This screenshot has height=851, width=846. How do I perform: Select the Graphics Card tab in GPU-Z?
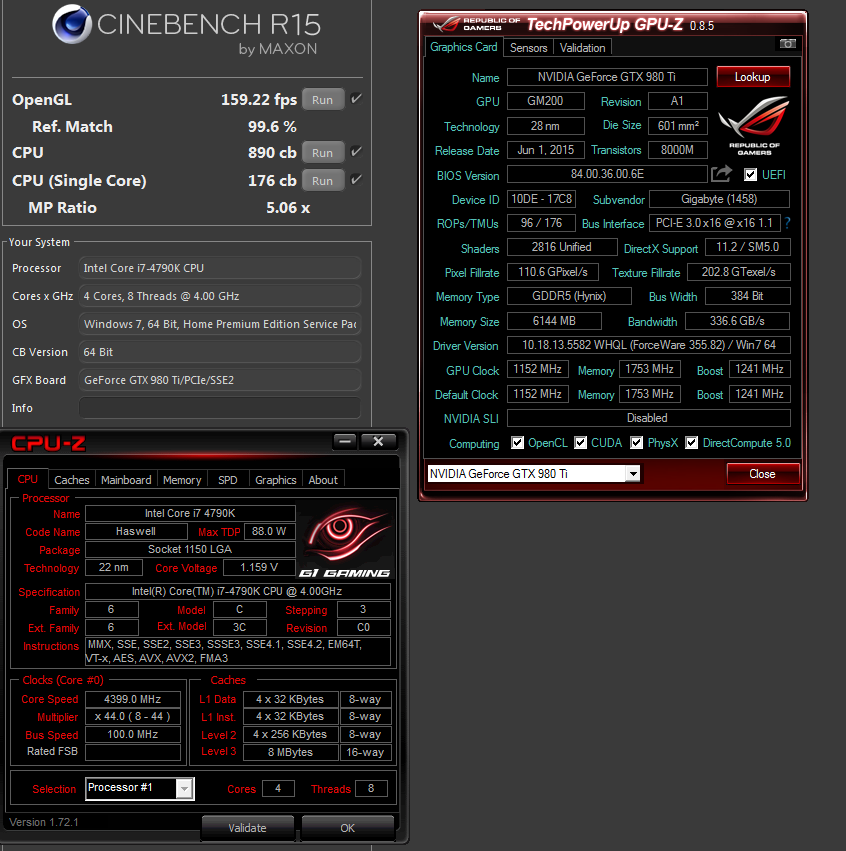[463, 47]
